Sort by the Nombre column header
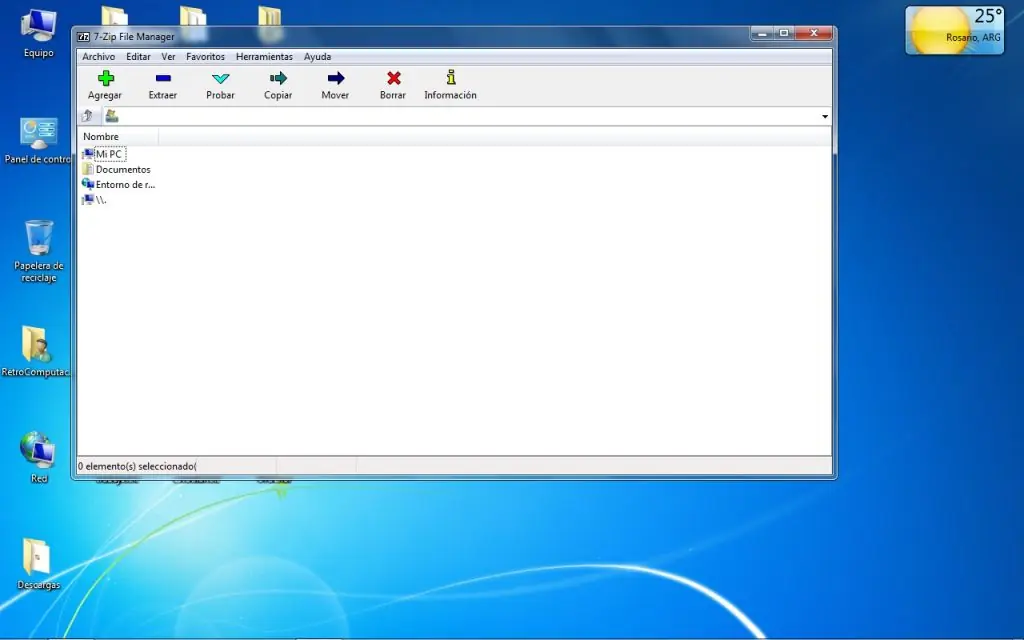Screen dimensions: 1024x640 118,136
